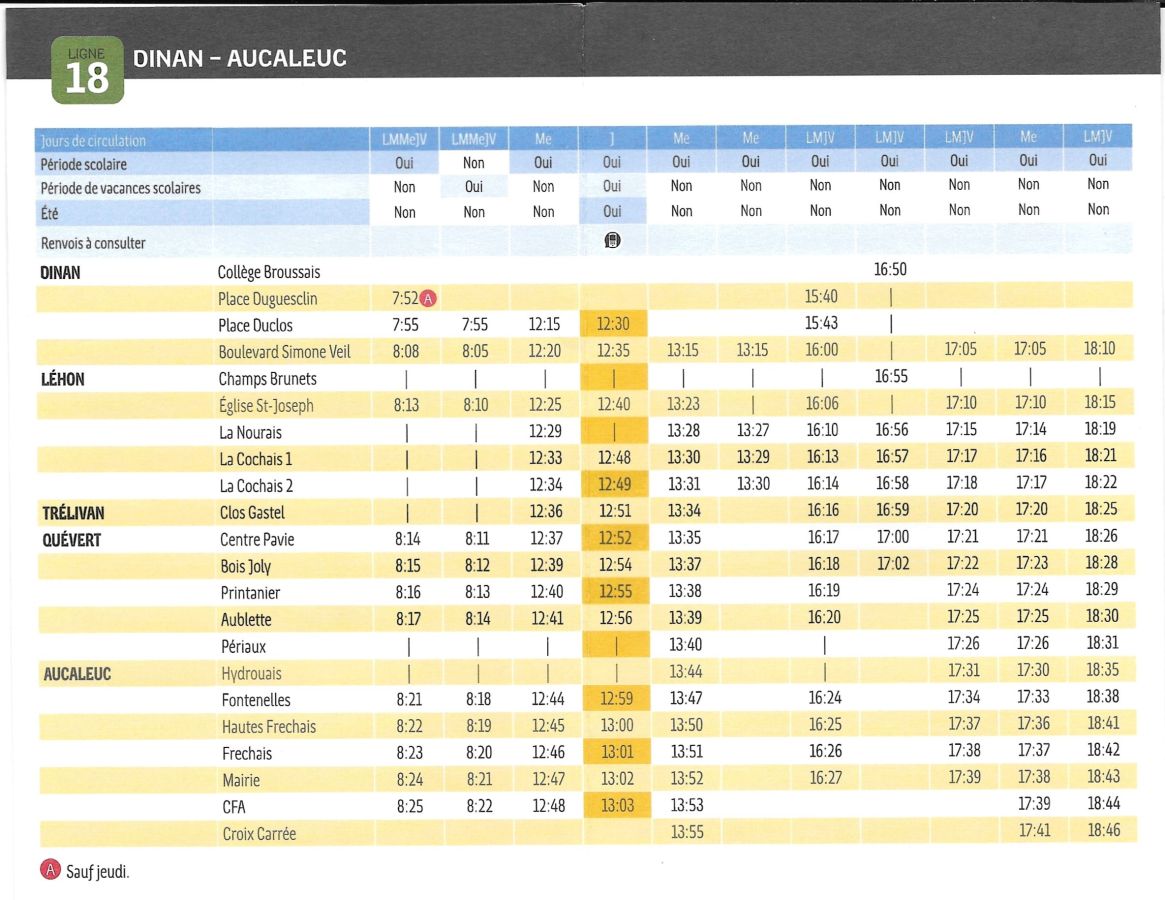Select the Église St-Joseph stop name

click(x=266, y=406)
